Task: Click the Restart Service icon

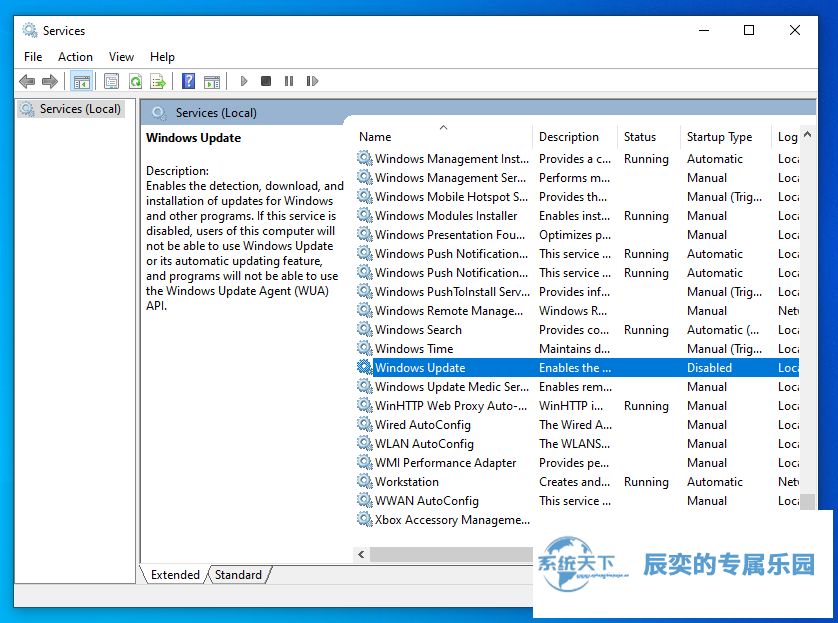Action: 312,81
